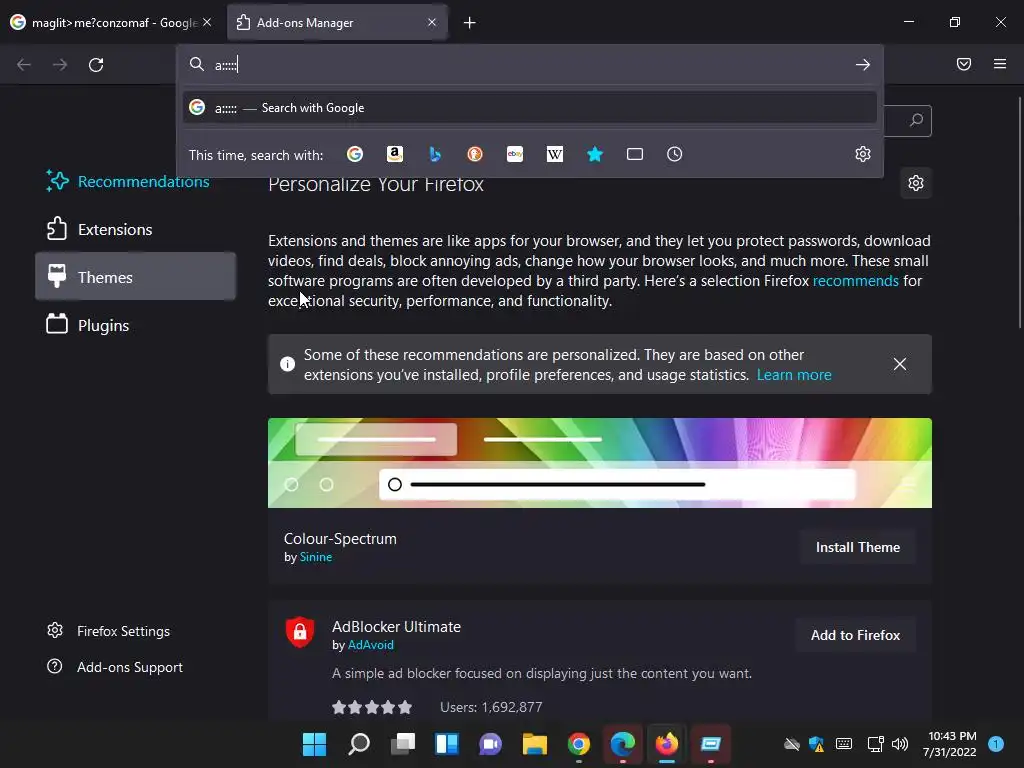
Task: Search with Google icon in one-off search row
Action: [355, 154]
